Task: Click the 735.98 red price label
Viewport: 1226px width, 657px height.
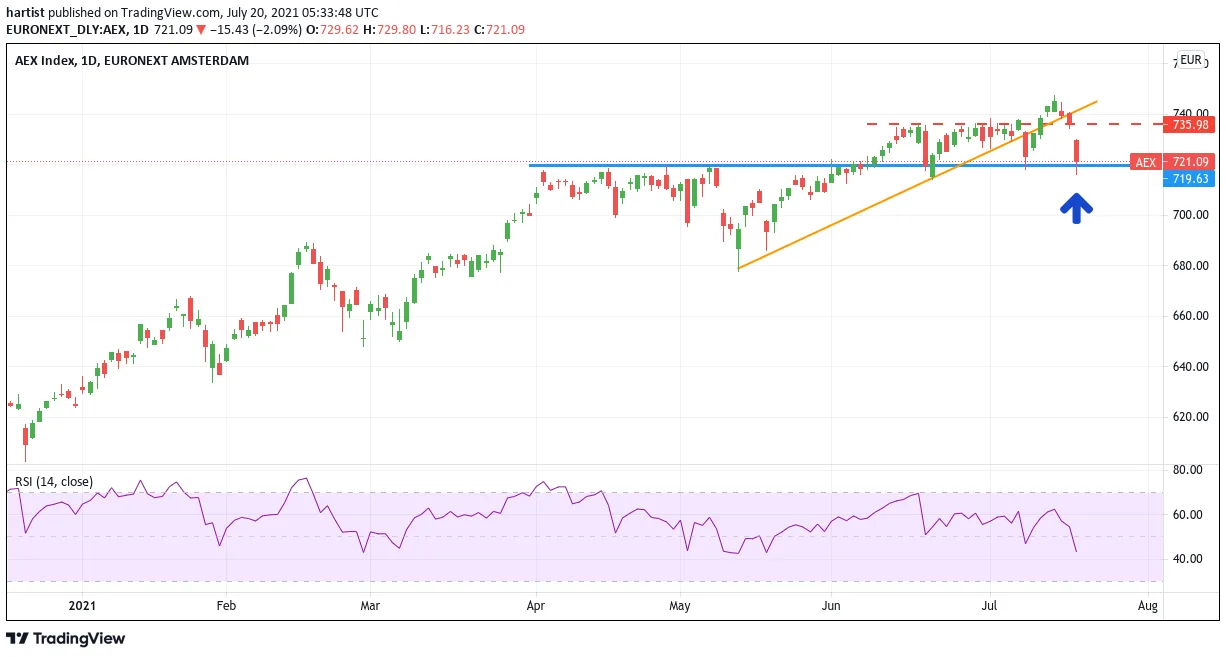Action: coord(1190,125)
